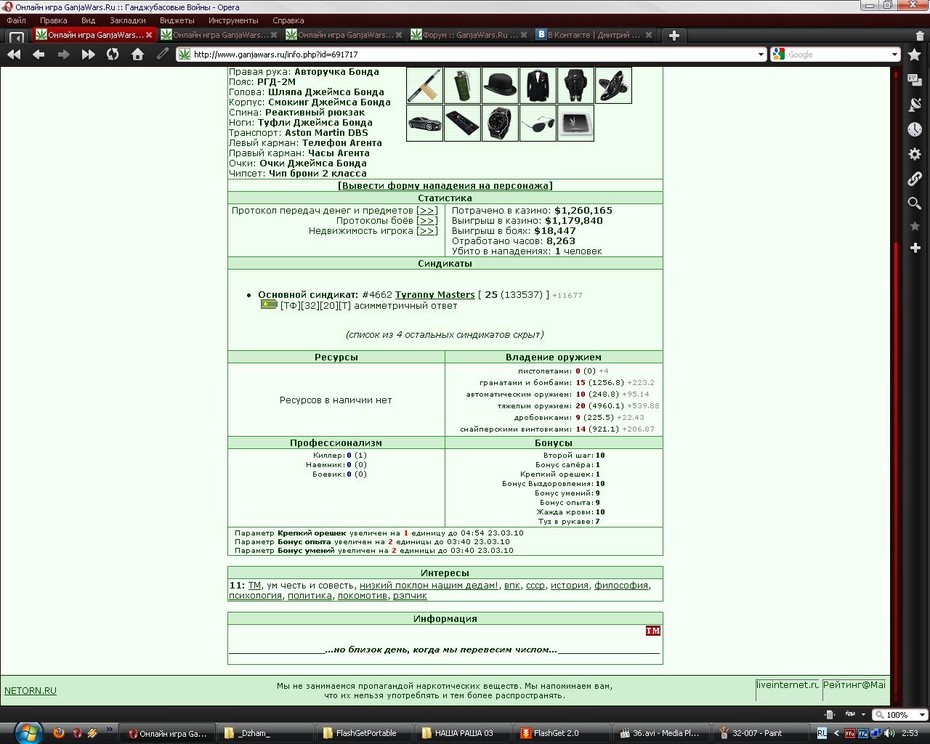Click the Rewind navigation button
This screenshot has height=744, width=930.
[x=14, y=55]
